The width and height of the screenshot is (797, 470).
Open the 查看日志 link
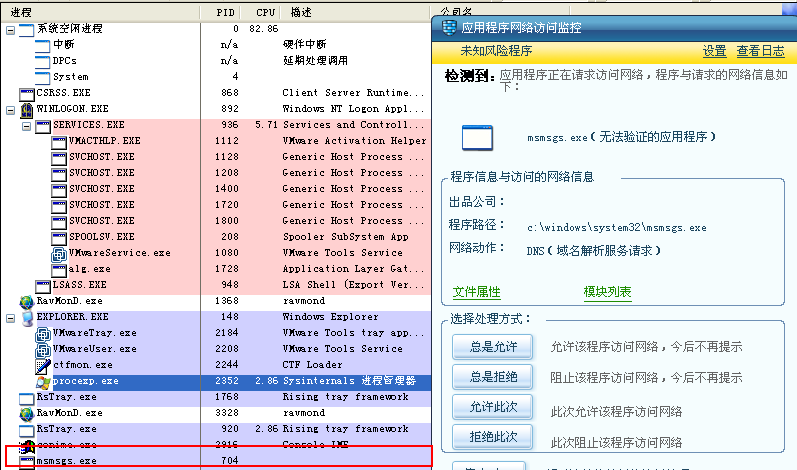pyautogui.click(x=760, y=51)
